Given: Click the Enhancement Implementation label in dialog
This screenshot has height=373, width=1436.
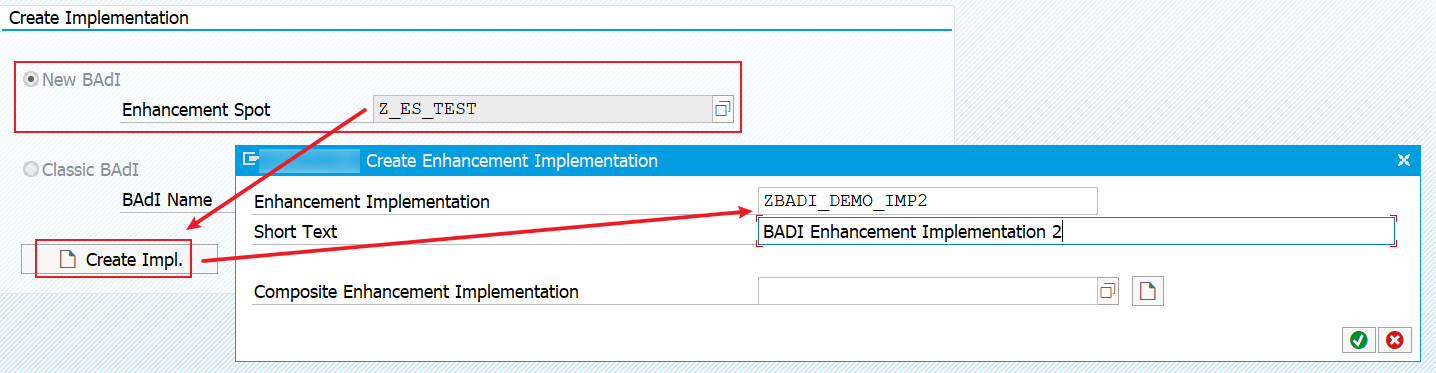Looking at the screenshot, I should [372, 202].
